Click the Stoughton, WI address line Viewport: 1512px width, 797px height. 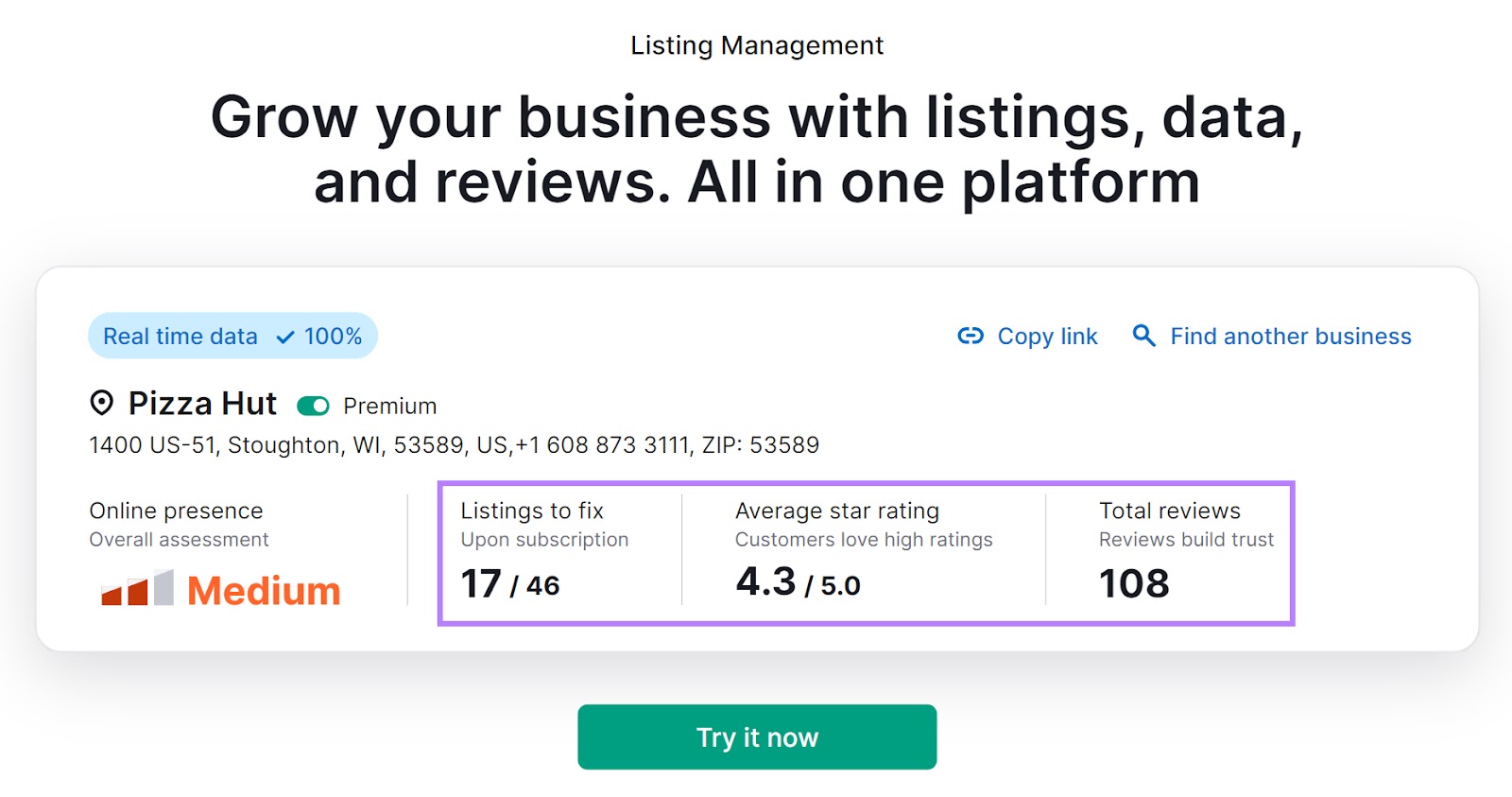tap(454, 445)
